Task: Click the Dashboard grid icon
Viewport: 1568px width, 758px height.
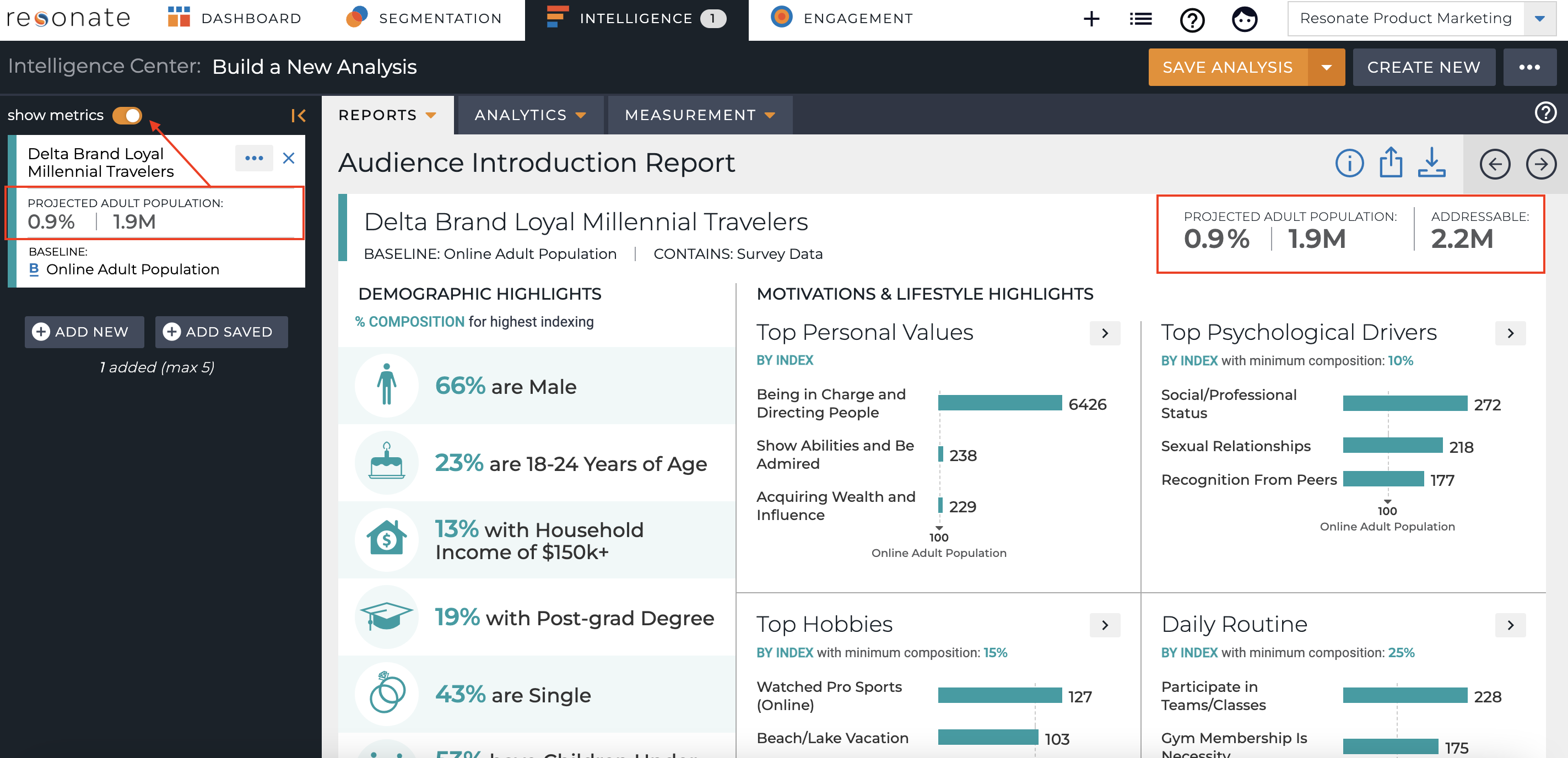Action: click(179, 17)
